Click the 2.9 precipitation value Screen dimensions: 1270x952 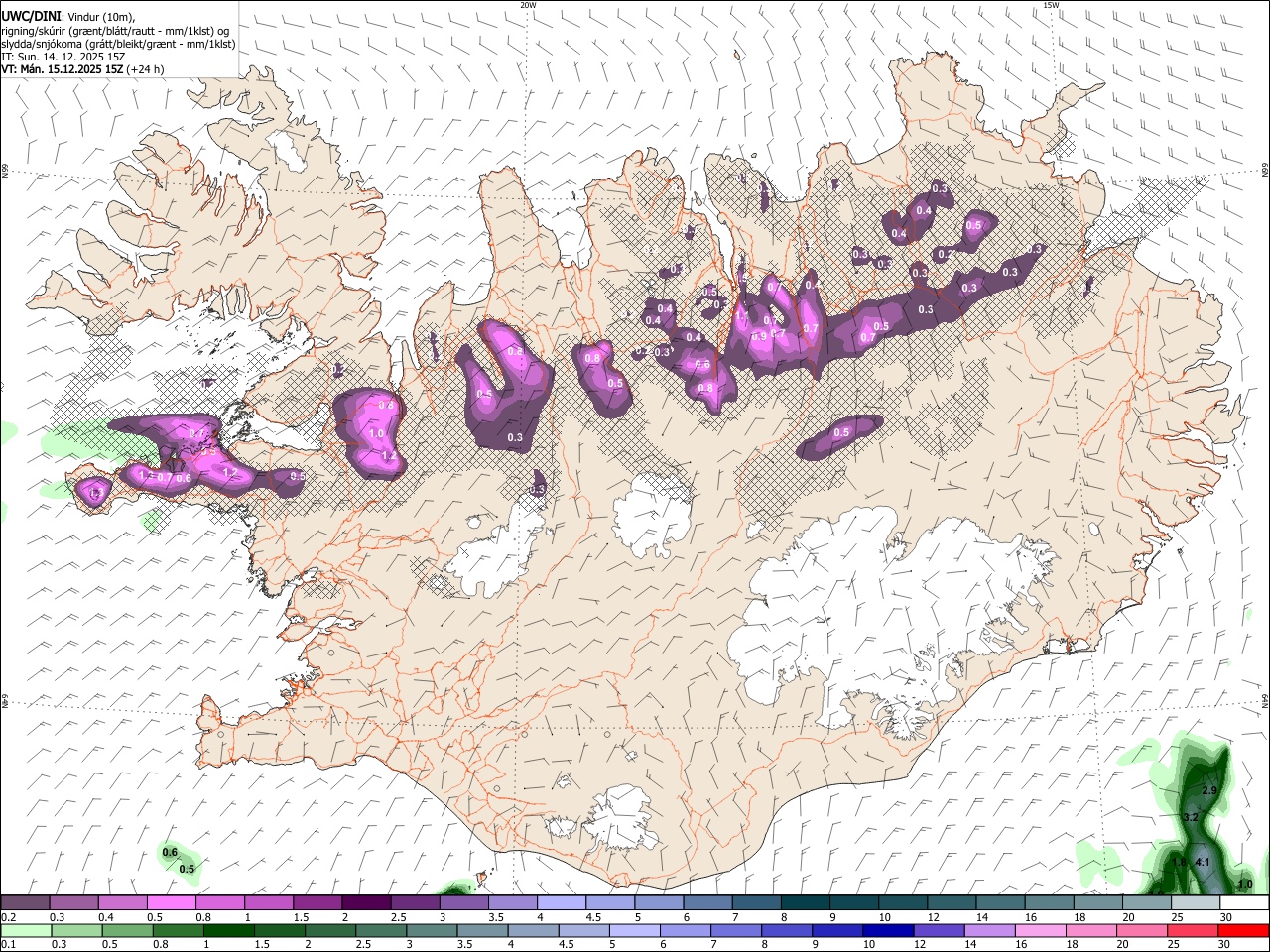pyautogui.click(x=1209, y=790)
